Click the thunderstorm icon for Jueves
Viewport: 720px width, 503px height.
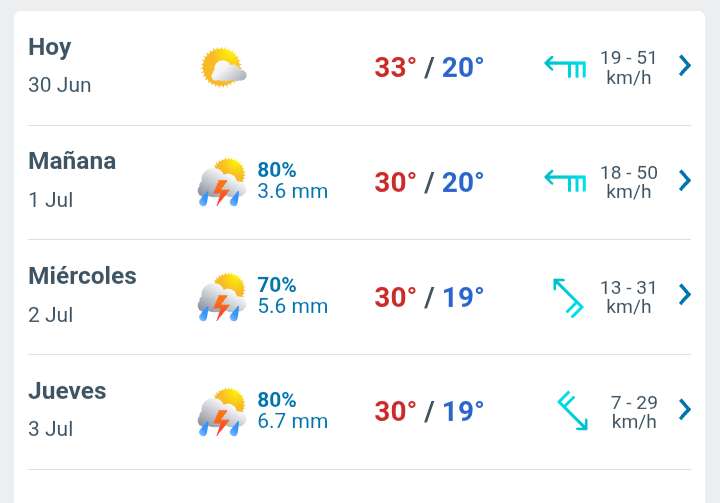(x=222, y=412)
